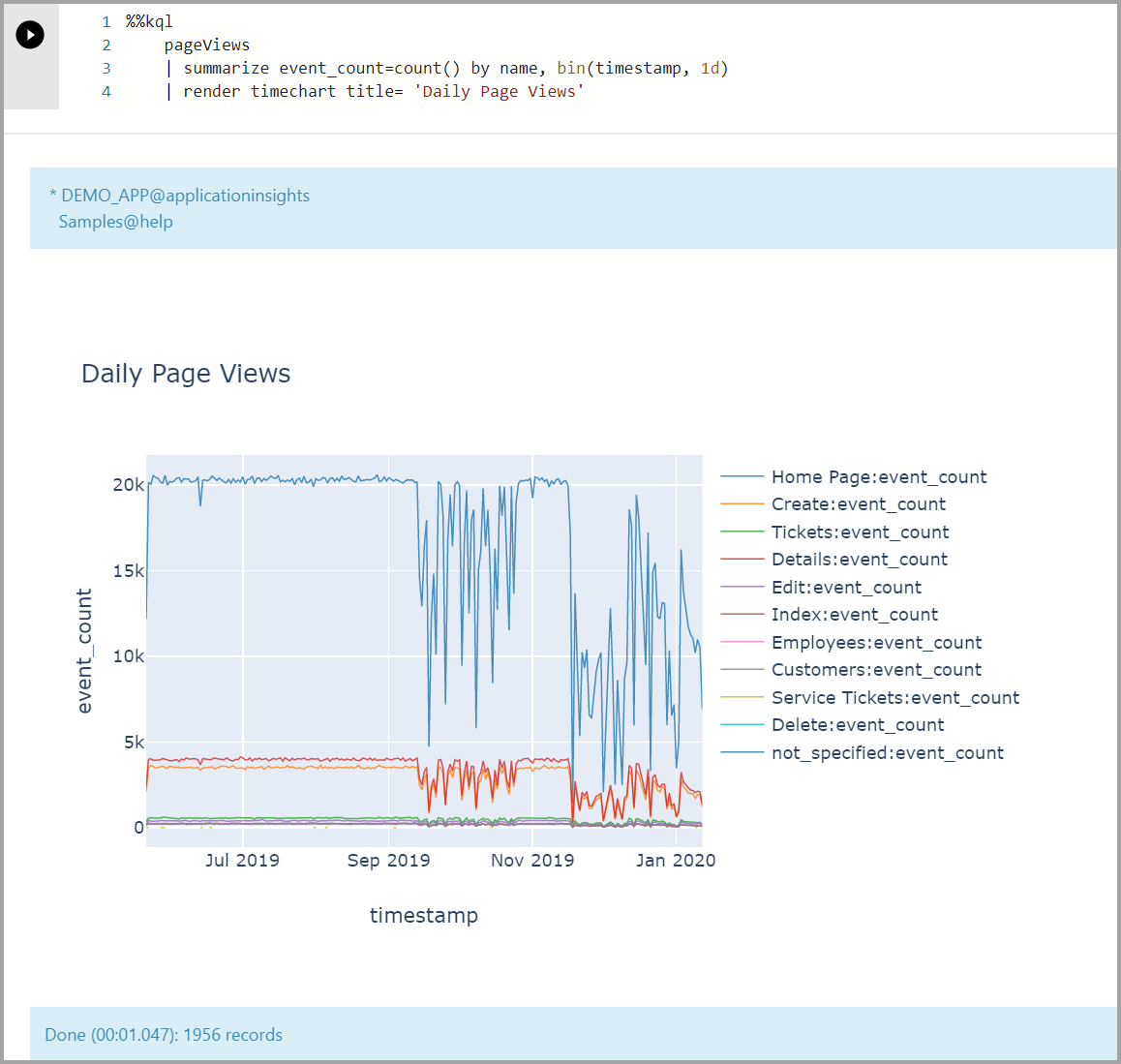Click the green line icon beside Tickets legend
The width and height of the screenshot is (1121, 1064).
[741, 532]
